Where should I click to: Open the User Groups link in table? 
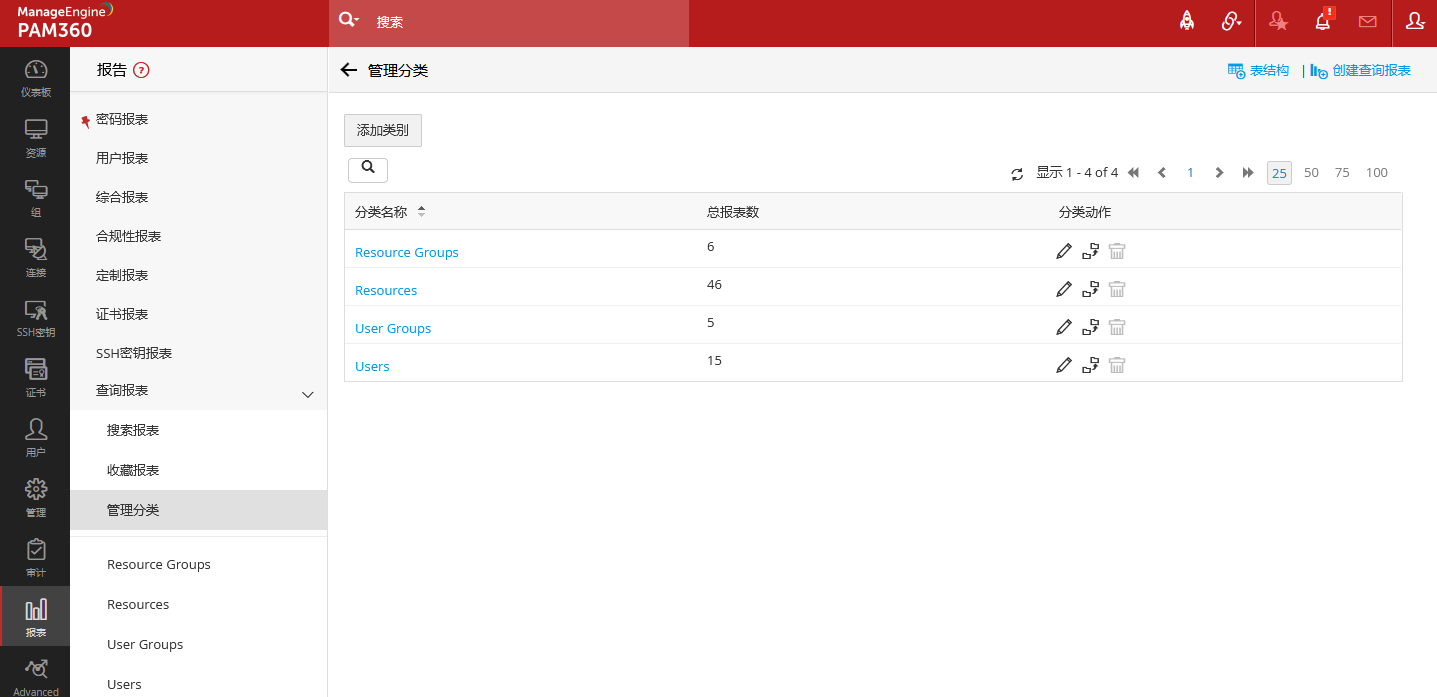[x=393, y=328]
